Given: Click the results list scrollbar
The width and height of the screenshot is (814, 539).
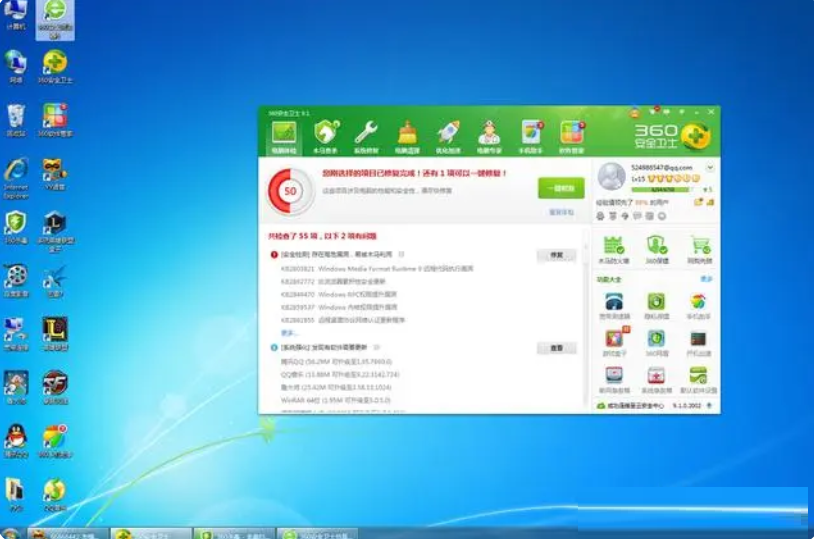Looking at the screenshot, I should click(x=587, y=319).
